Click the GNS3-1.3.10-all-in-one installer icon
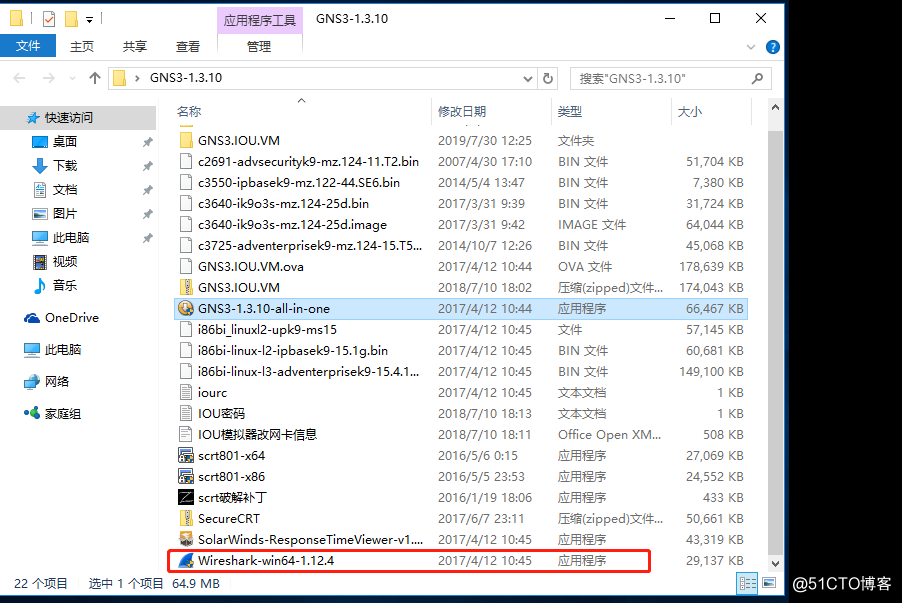 point(186,308)
